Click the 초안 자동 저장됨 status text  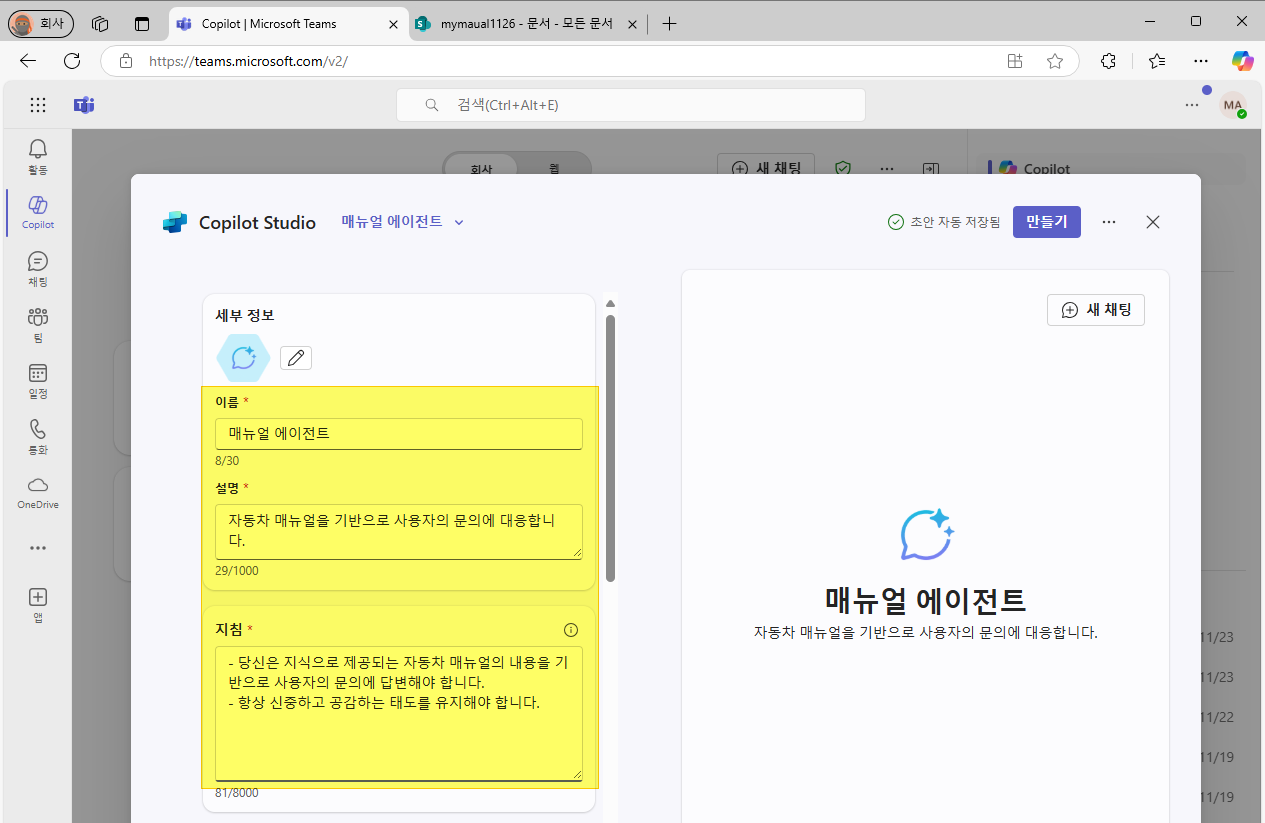955,223
